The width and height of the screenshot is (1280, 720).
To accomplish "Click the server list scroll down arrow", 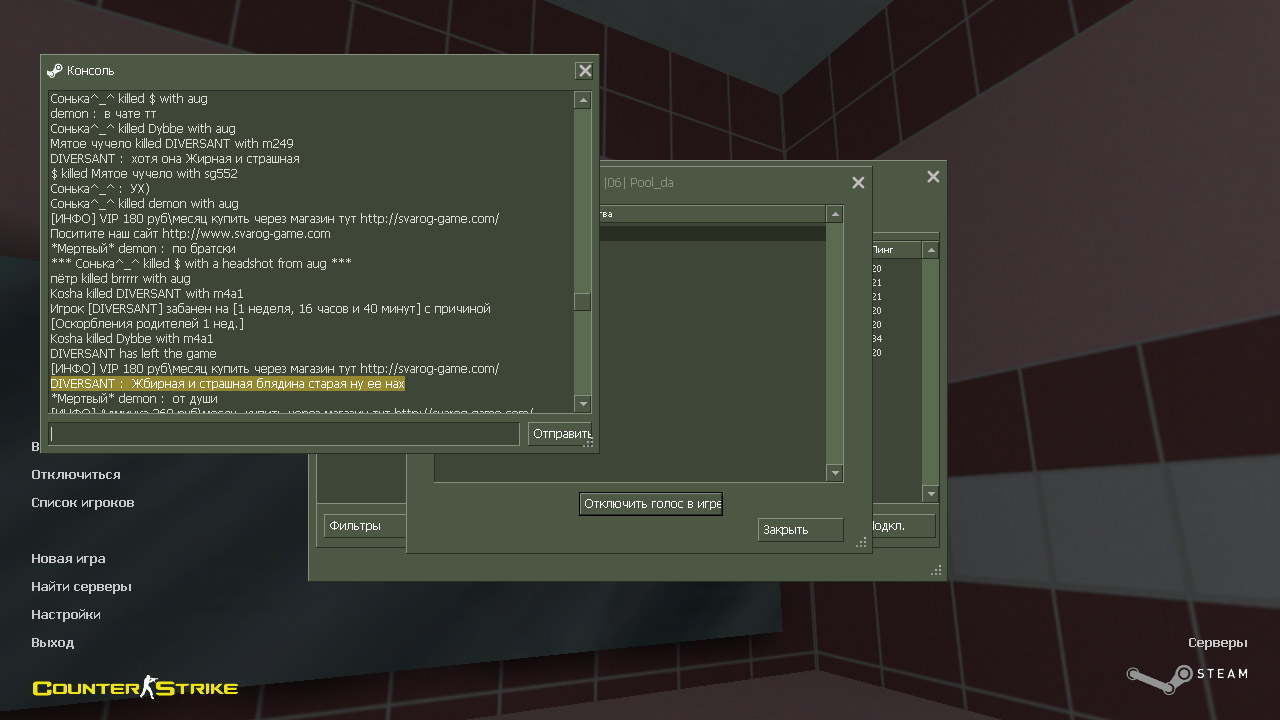I will [x=931, y=494].
